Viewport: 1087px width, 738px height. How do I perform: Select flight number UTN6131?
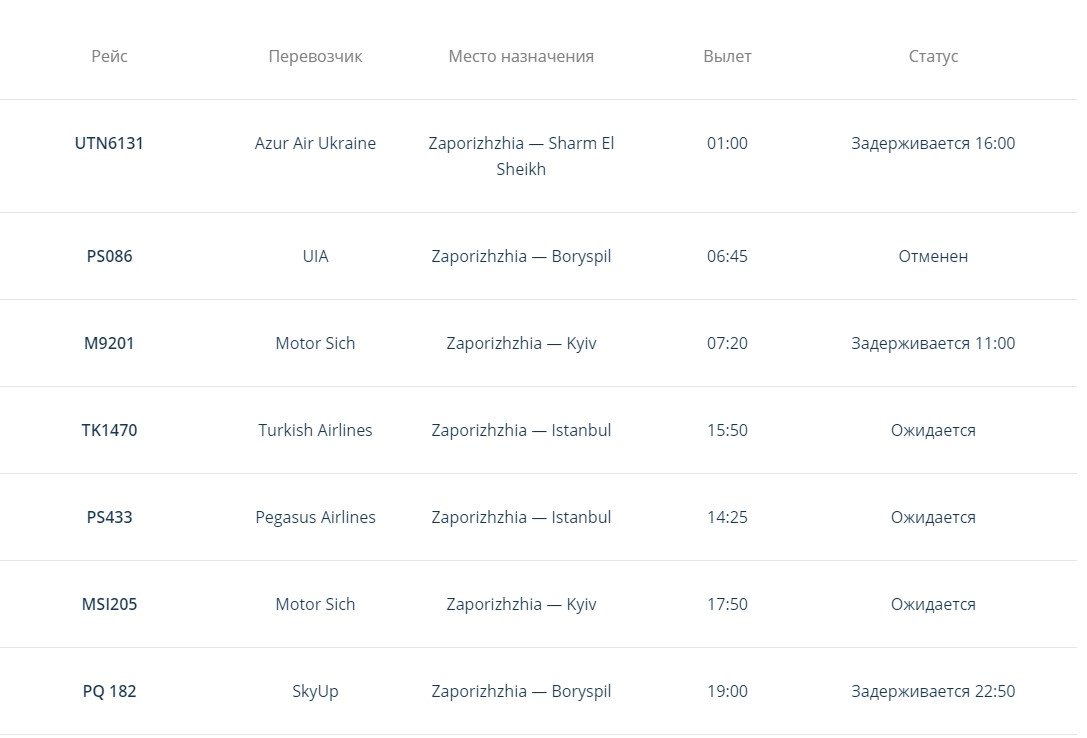(x=109, y=143)
